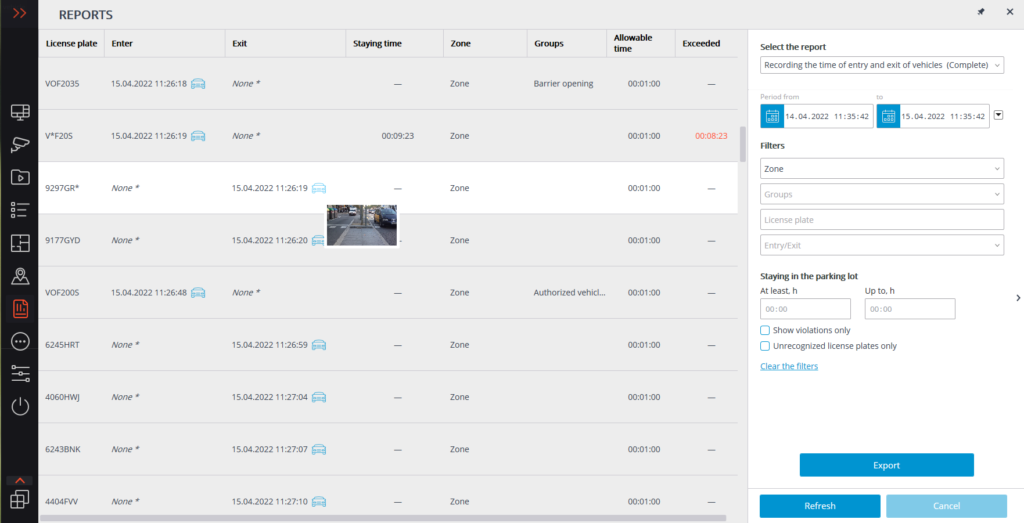This screenshot has width=1024, height=523.
Task: Sort by the Staying time column header
Action: 376,44
